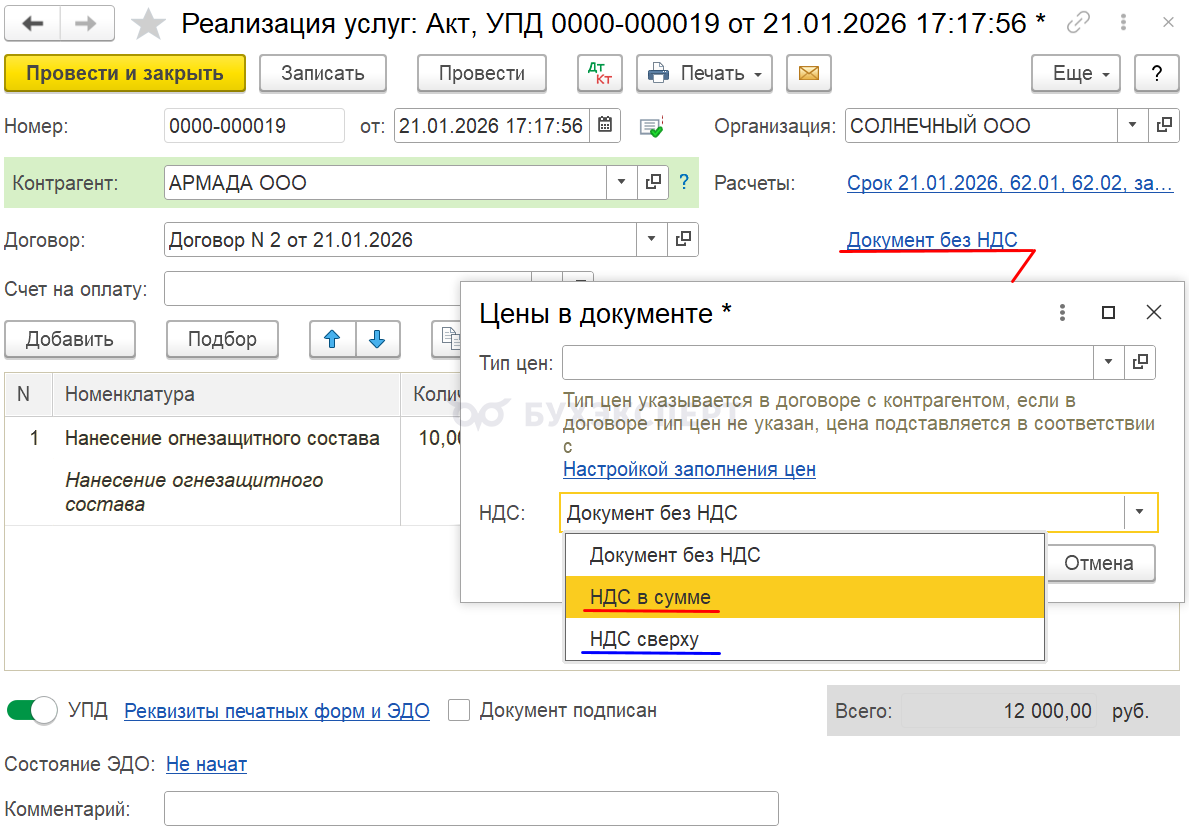Open the Тип цен record card
1189x830 pixels.
[1140, 362]
